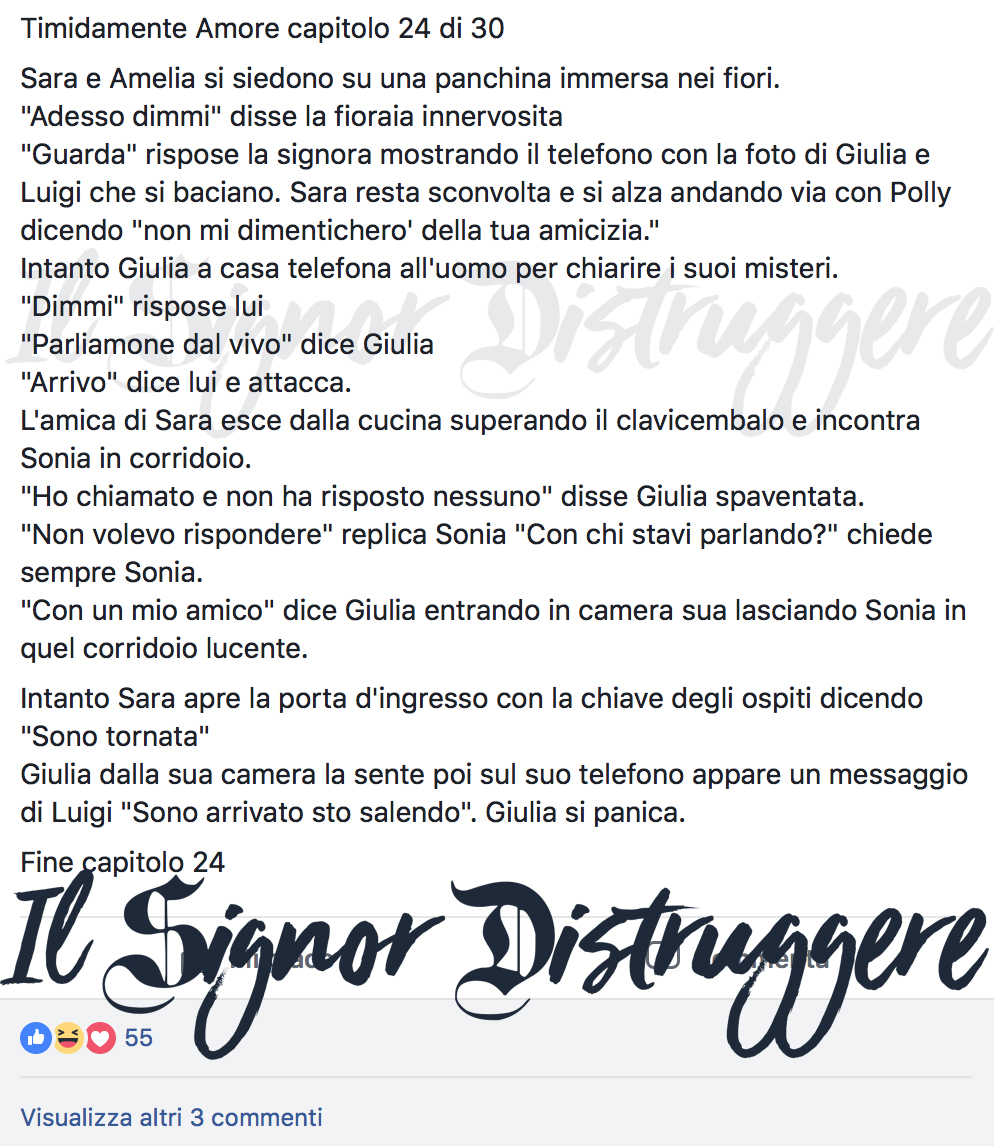Image resolution: width=994 pixels, height=1146 pixels.
Task: Click the comment speech bubble icon
Action: tap(664, 956)
